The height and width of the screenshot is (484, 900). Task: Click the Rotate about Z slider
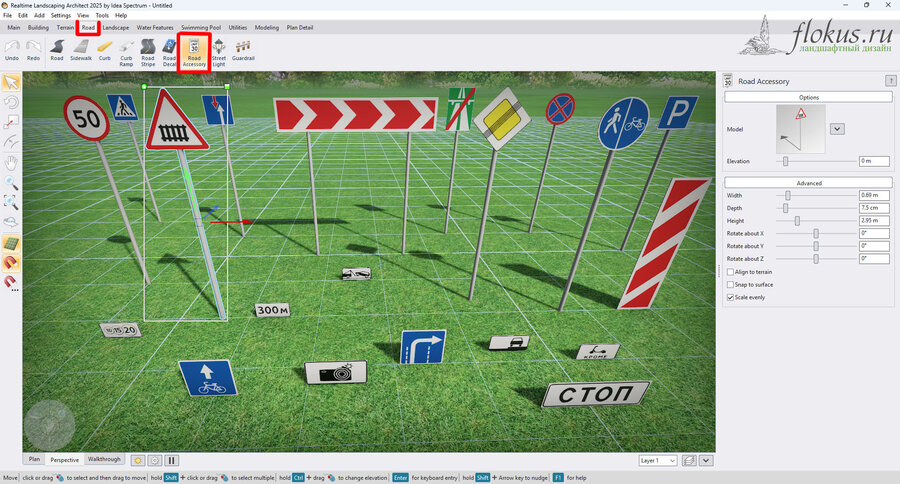pyautogui.click(x=816, y=259)
